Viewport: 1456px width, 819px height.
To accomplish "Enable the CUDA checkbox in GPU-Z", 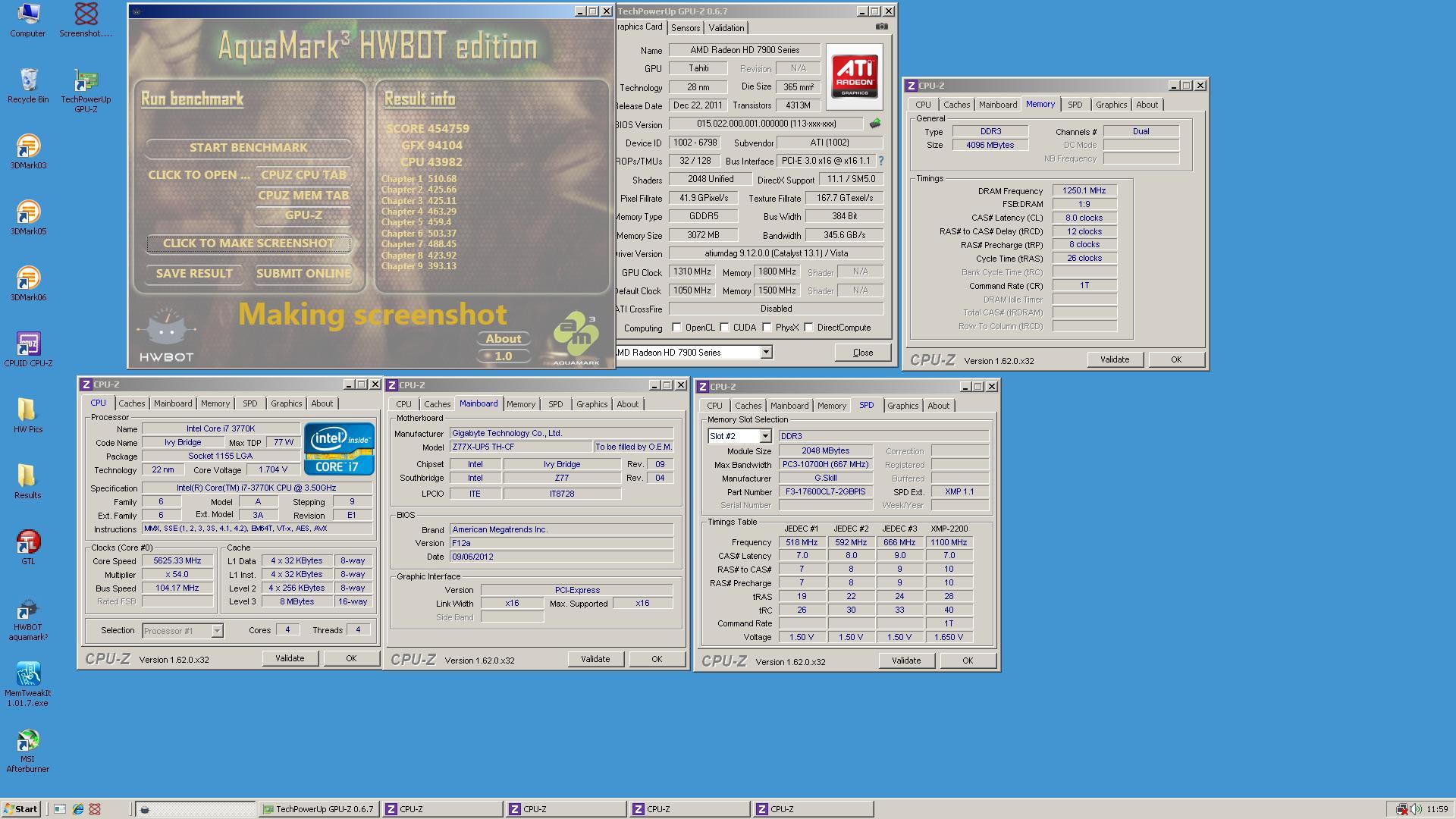I will click(x=724, y=328).
